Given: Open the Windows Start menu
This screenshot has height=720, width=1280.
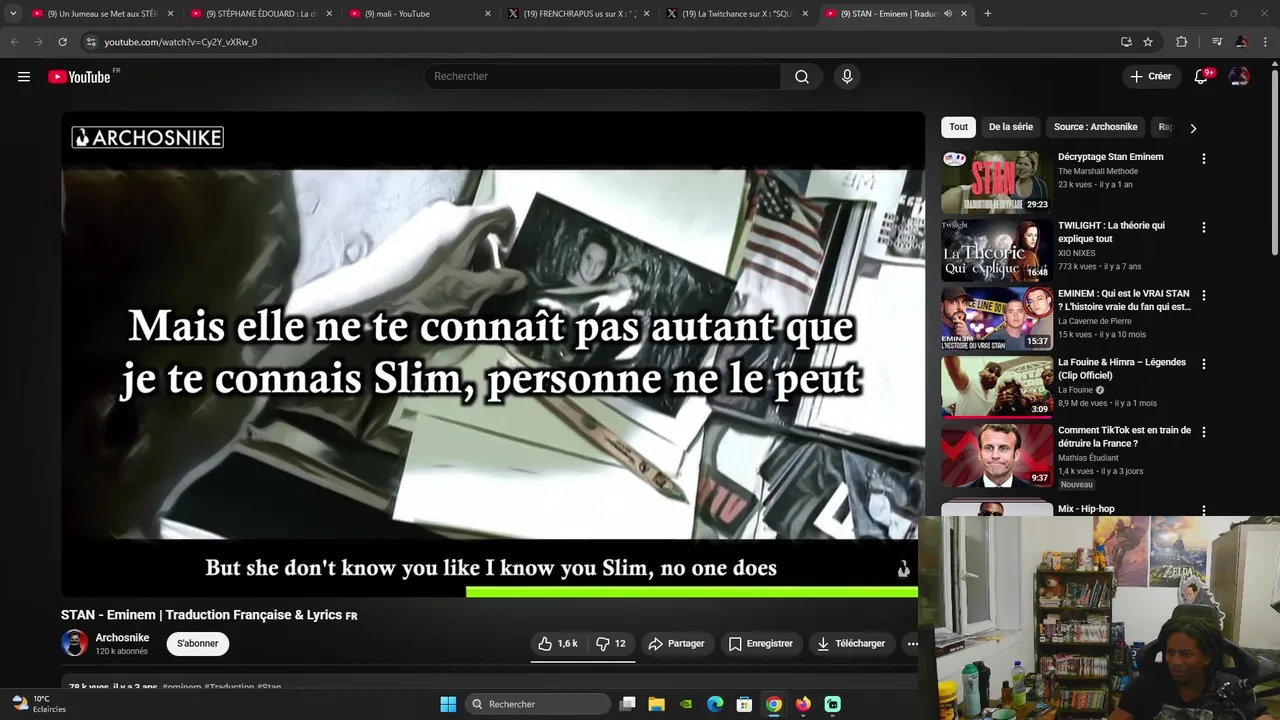Looking at the screenshot, I should [x=448, y=704].
